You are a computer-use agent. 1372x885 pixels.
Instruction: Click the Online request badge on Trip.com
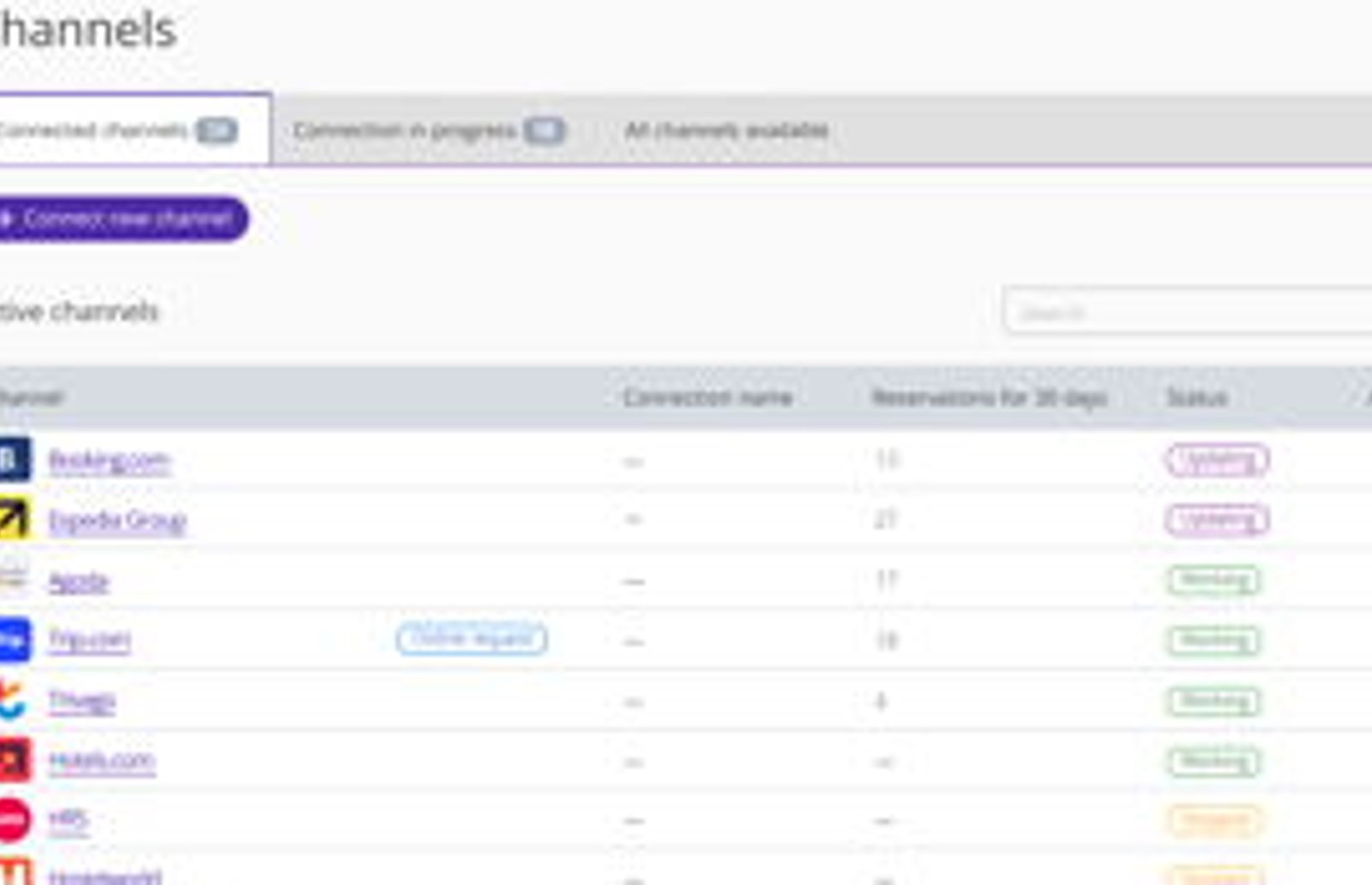(x=472, y=639)
